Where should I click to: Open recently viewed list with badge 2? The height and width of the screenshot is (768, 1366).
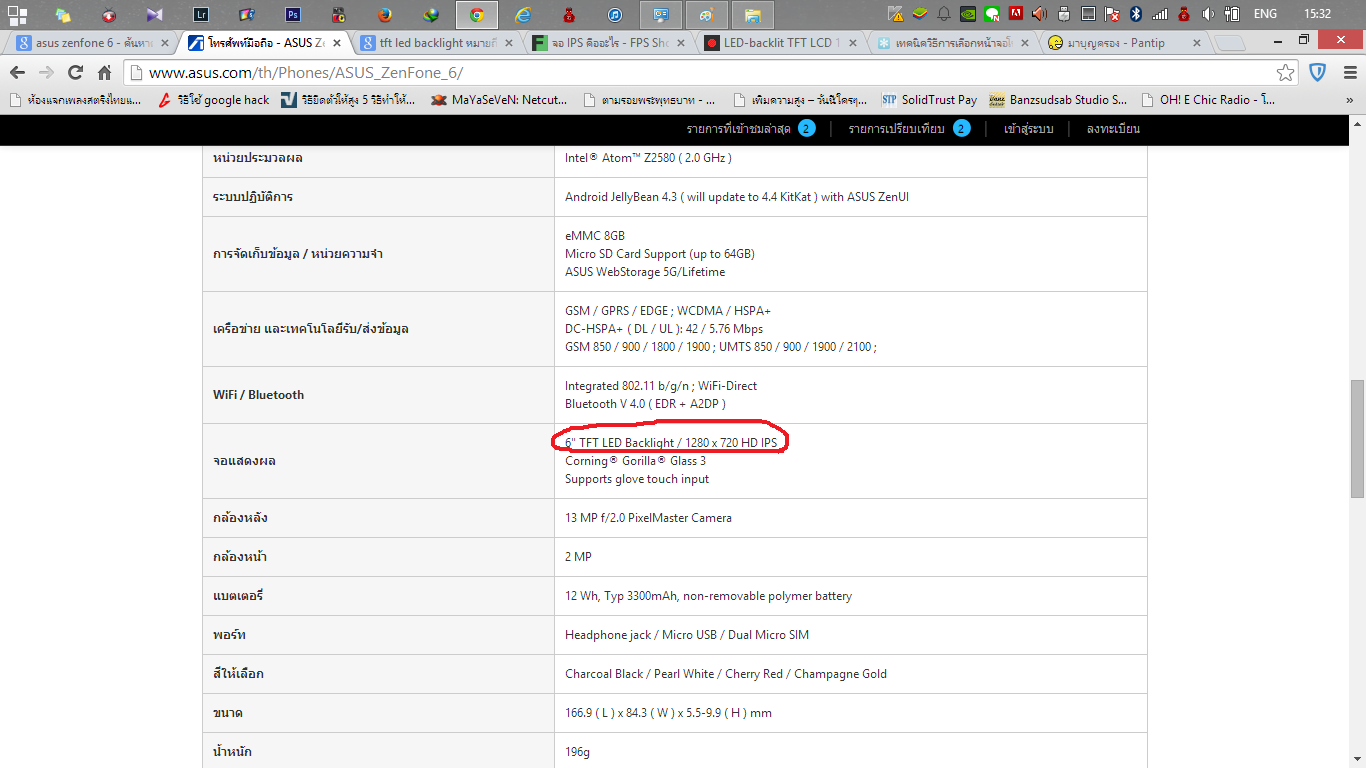click(751, 129)
